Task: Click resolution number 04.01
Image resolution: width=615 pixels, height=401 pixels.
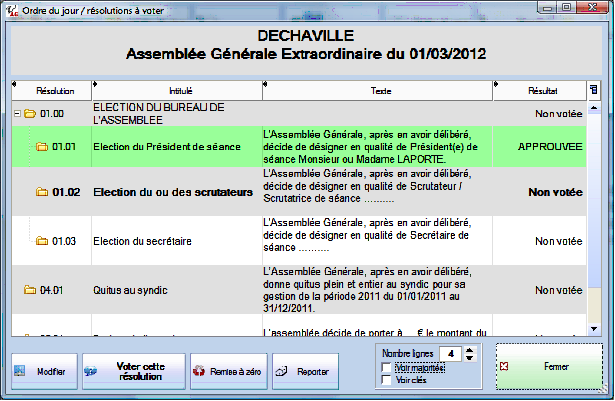Action: 51,290
